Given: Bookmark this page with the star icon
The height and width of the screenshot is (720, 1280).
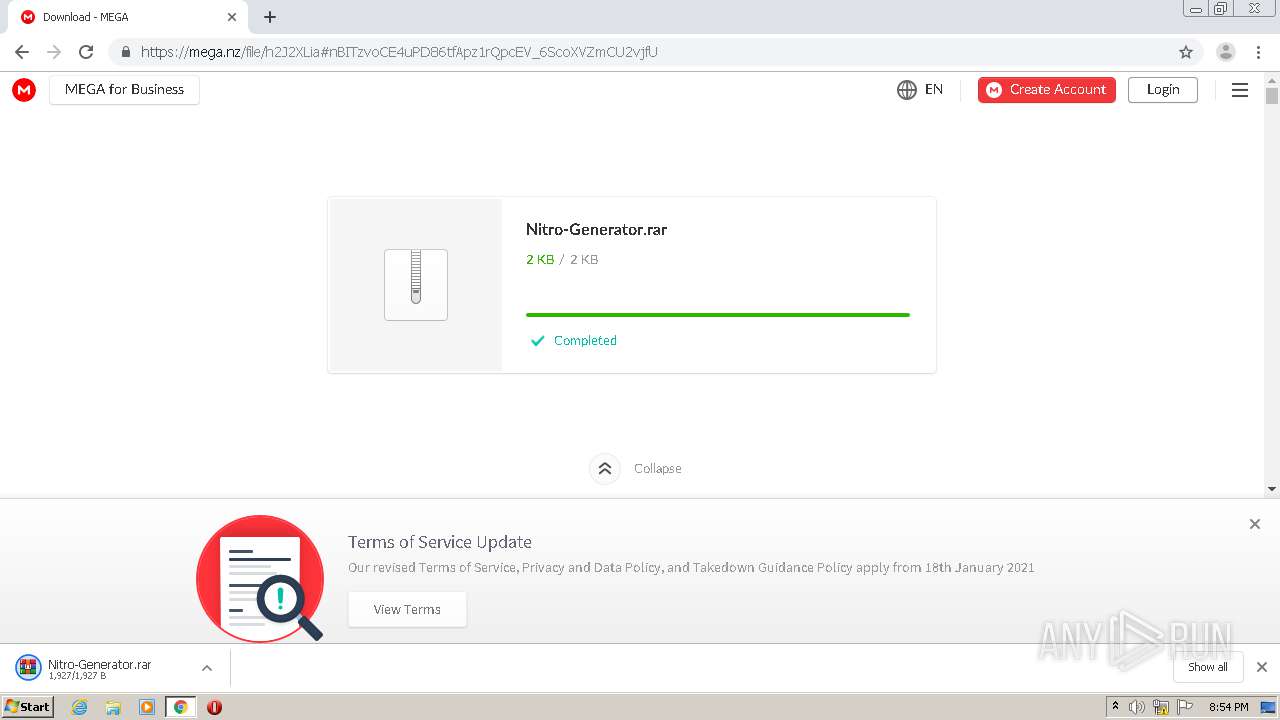Looking at the screenshot, I should [1186, 52].
